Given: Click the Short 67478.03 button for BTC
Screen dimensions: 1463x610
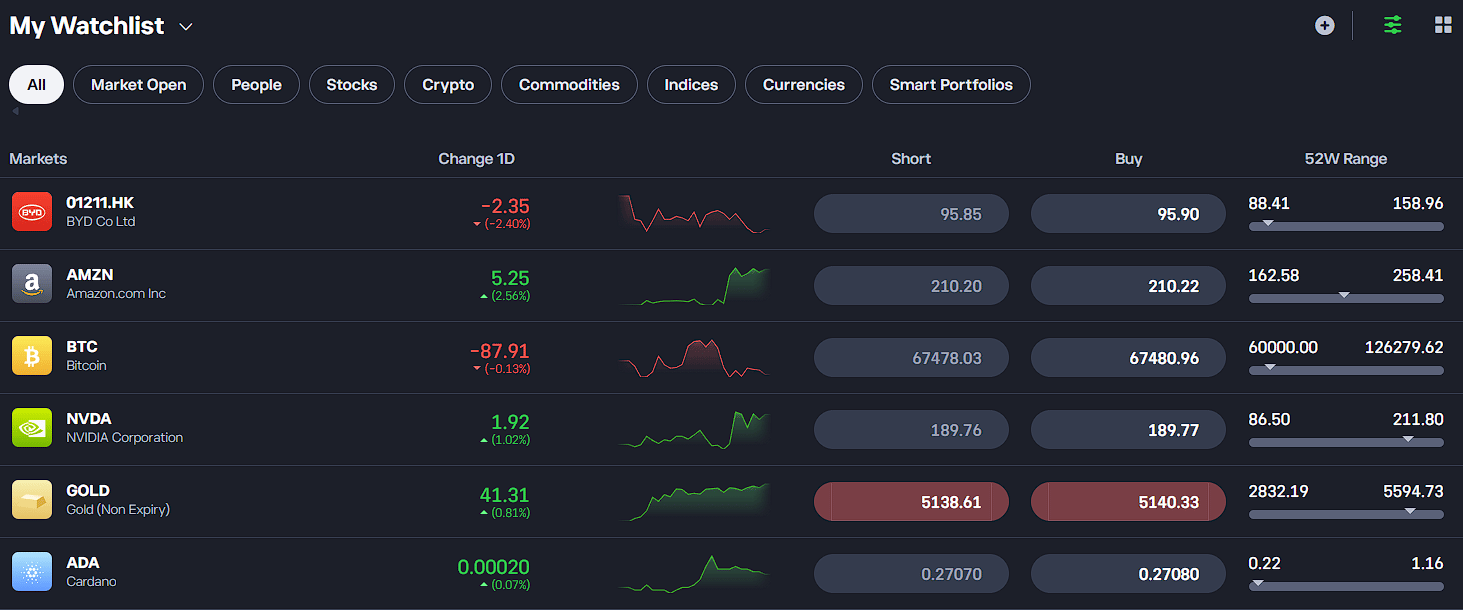Looking at the screenshot, I should [x=911, y=358].
